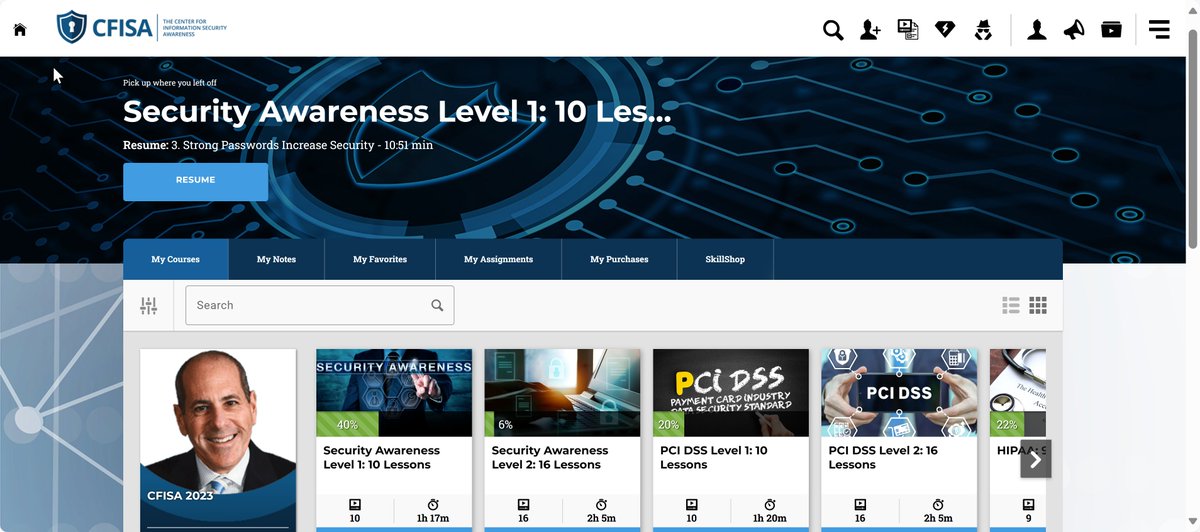Viewport: 1200px width, 532px height.
Task: Open the search magnifier in header
Action: pyautogui.click(x=833, y=30)
